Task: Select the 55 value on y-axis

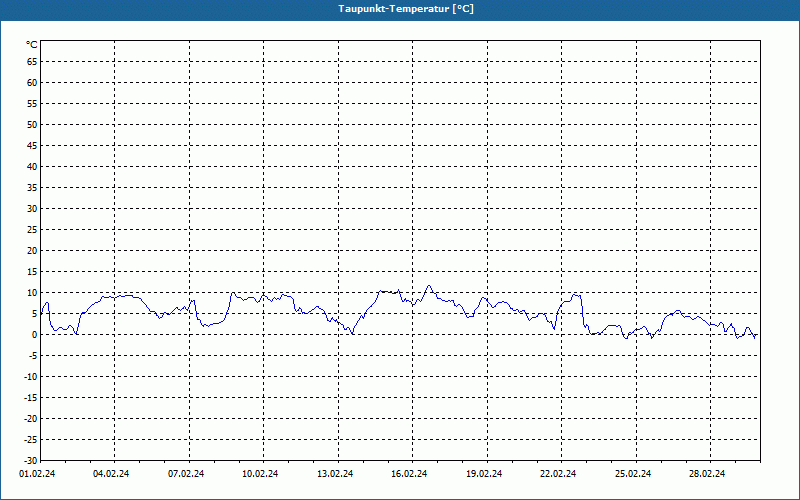Action: click(32, 104)
